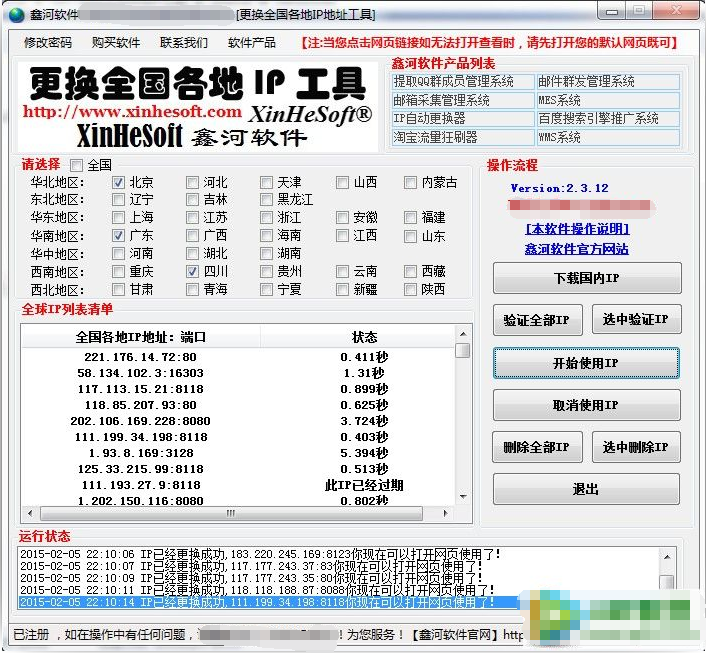Click the 选中验证IP button
The height and width of the screenshot is (653, 706).
636,319
